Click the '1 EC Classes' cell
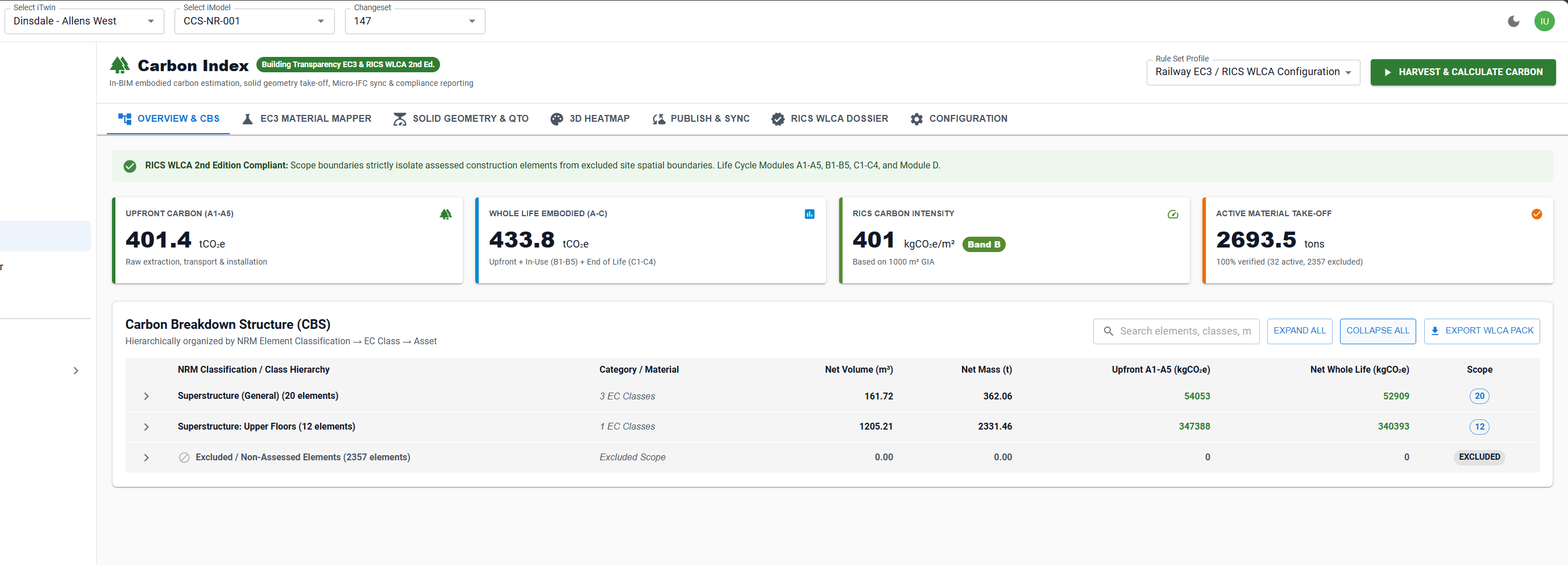Image resolution: width=1568 pixels, height=565 pixels. (x=627, y=427)
